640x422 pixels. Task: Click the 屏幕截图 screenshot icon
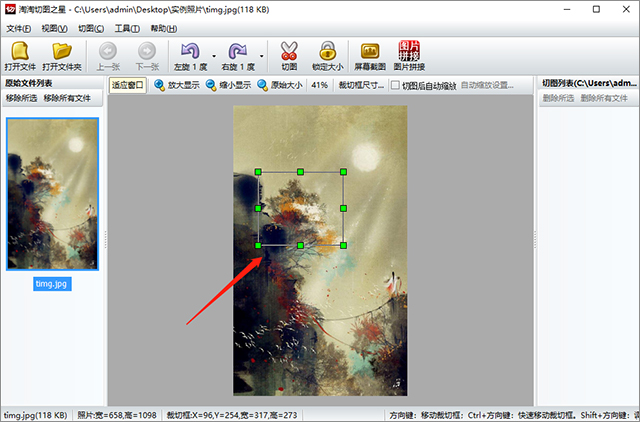click(x=370, y=50)
